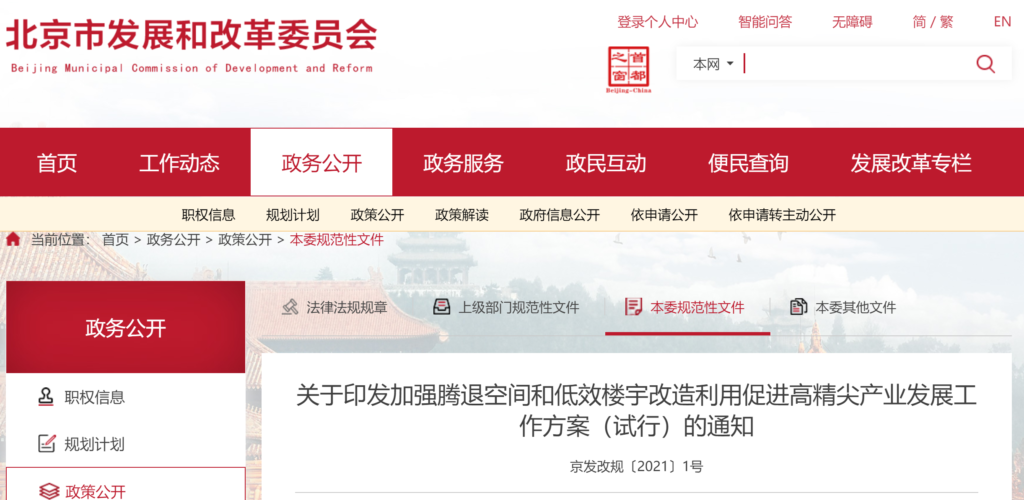Click the search magnifier icon
The height and width of the screenshot is (500, 1024).
tap(985, 64)
